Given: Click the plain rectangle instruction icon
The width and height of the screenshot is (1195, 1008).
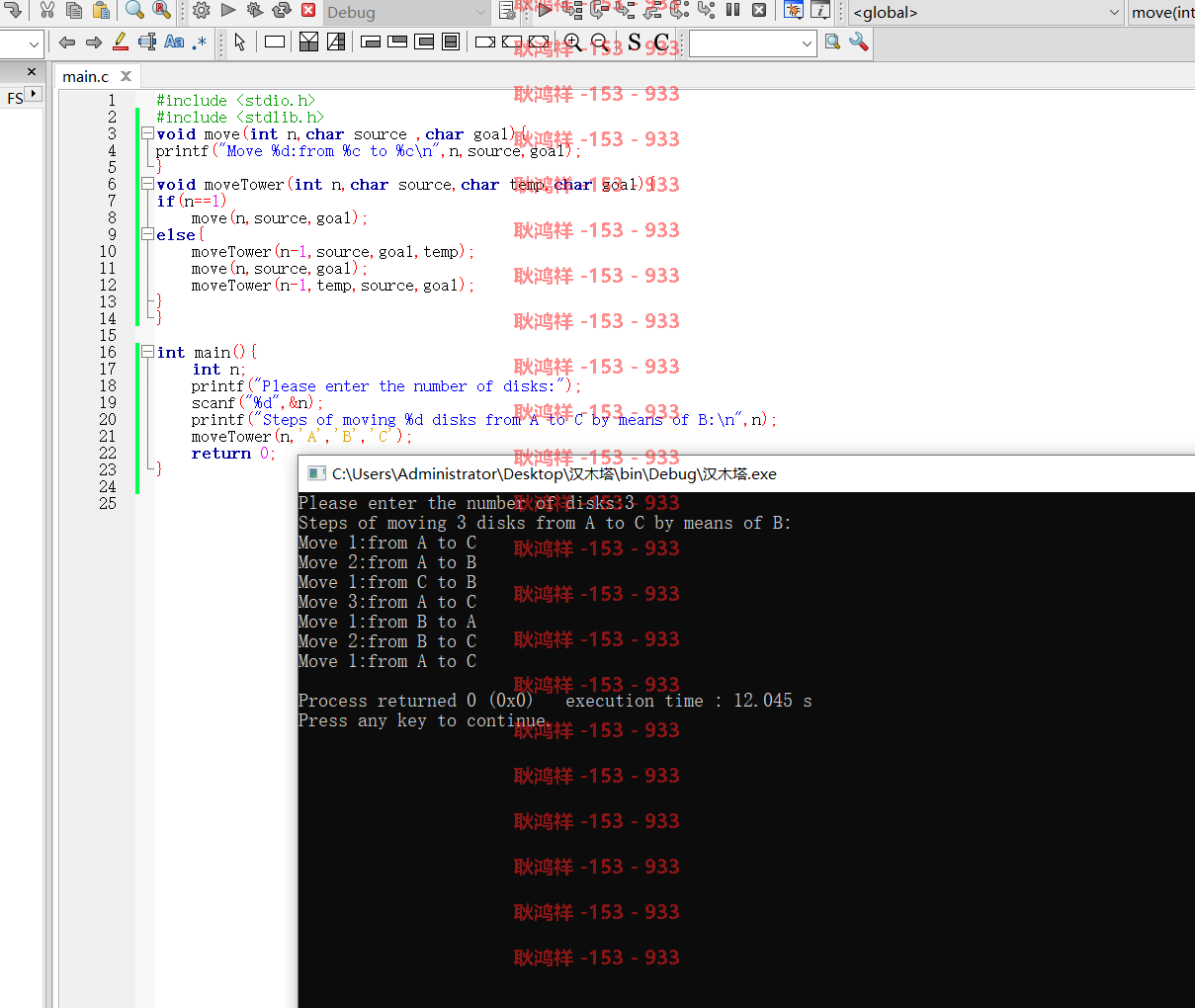Looking at the screenshot, I should (275, 42).
